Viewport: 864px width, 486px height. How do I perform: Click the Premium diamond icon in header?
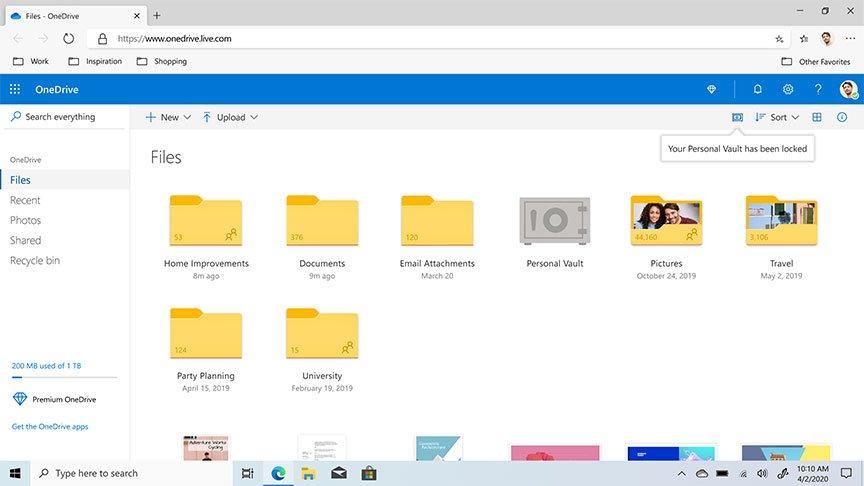(711, 89)
